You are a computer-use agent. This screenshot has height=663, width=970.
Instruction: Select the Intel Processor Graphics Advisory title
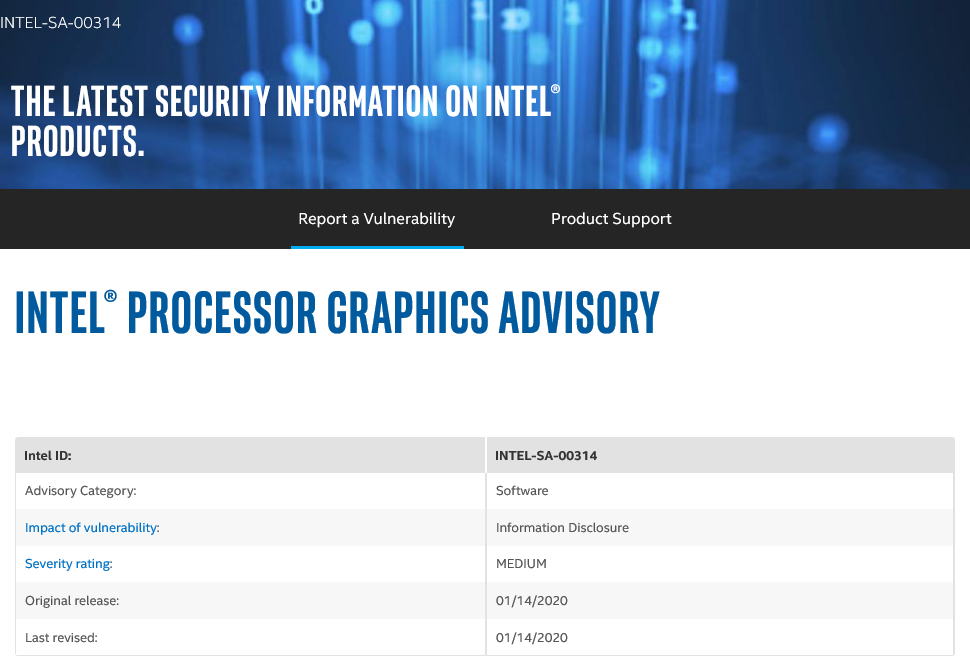click(337, 313)
